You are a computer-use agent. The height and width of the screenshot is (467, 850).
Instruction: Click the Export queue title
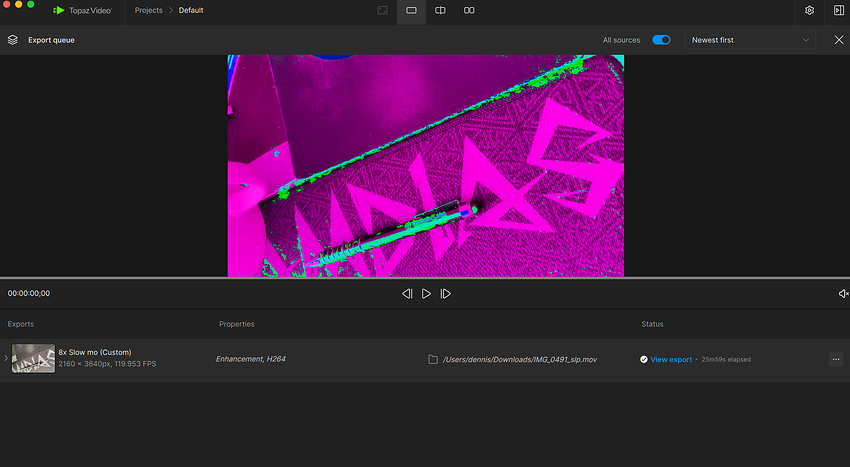[x=51, y=40]
